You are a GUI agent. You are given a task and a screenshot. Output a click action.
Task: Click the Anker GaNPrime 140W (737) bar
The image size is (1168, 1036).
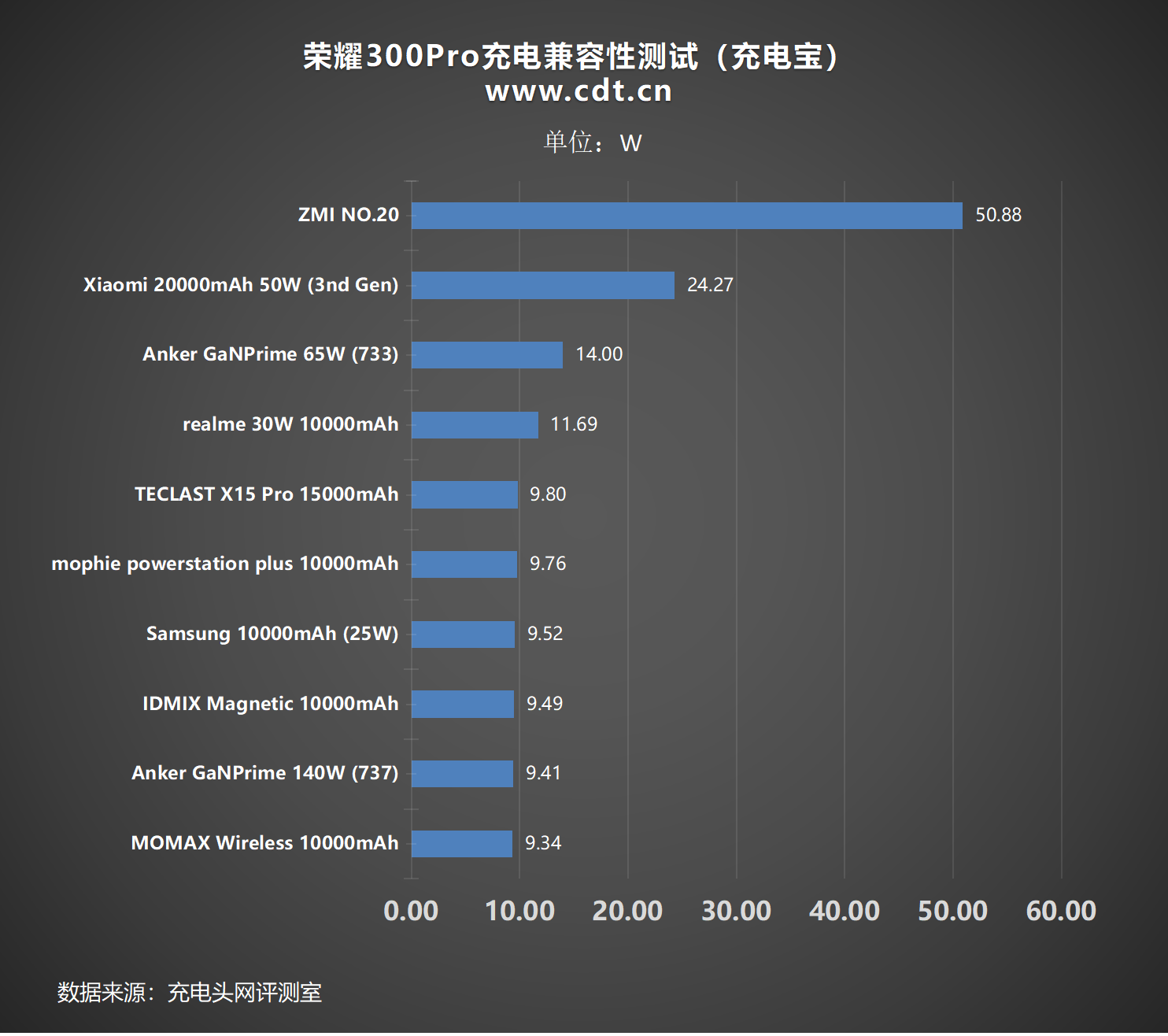462,774
